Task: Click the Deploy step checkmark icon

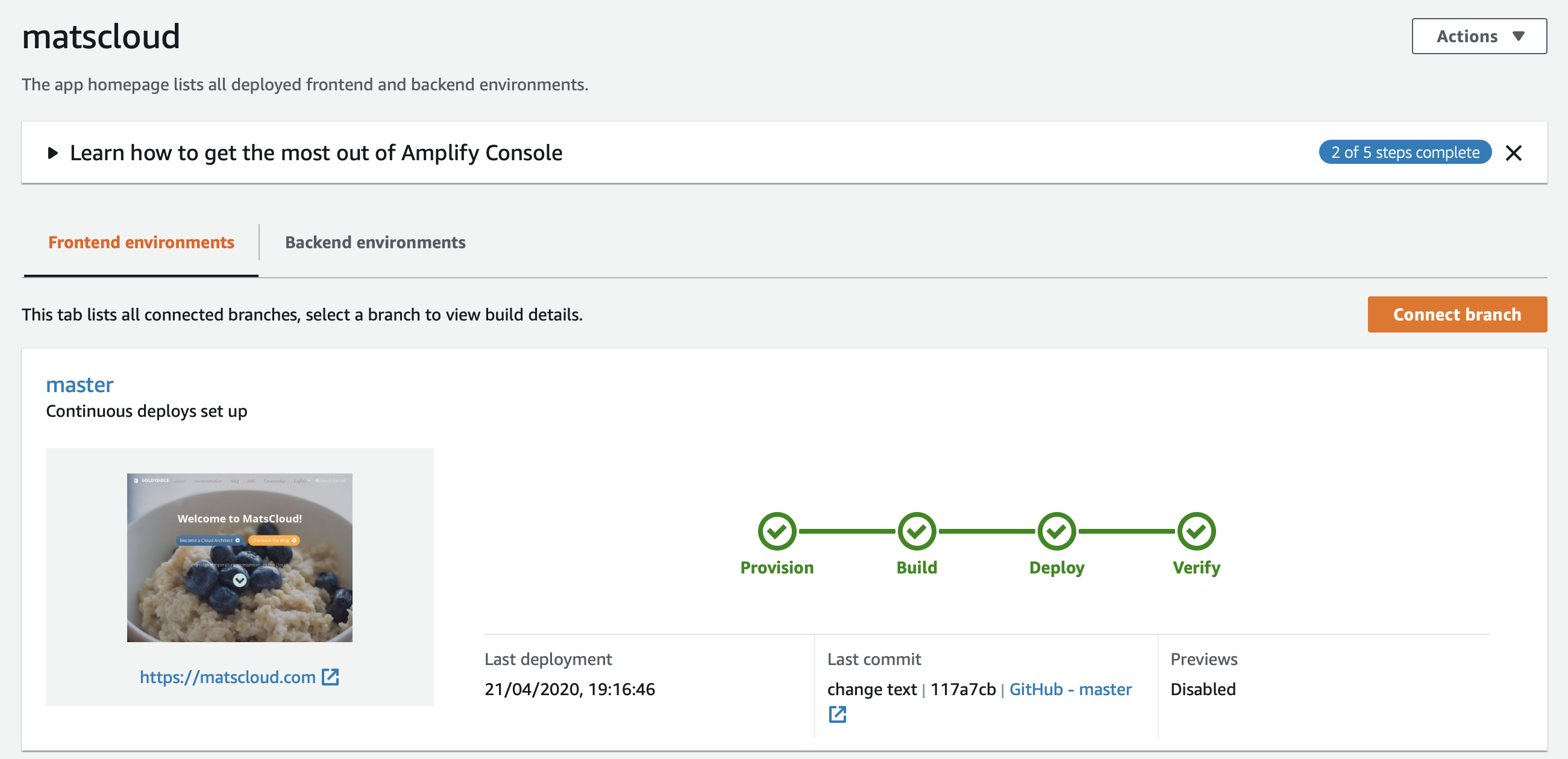Action: coord(1057,531)
